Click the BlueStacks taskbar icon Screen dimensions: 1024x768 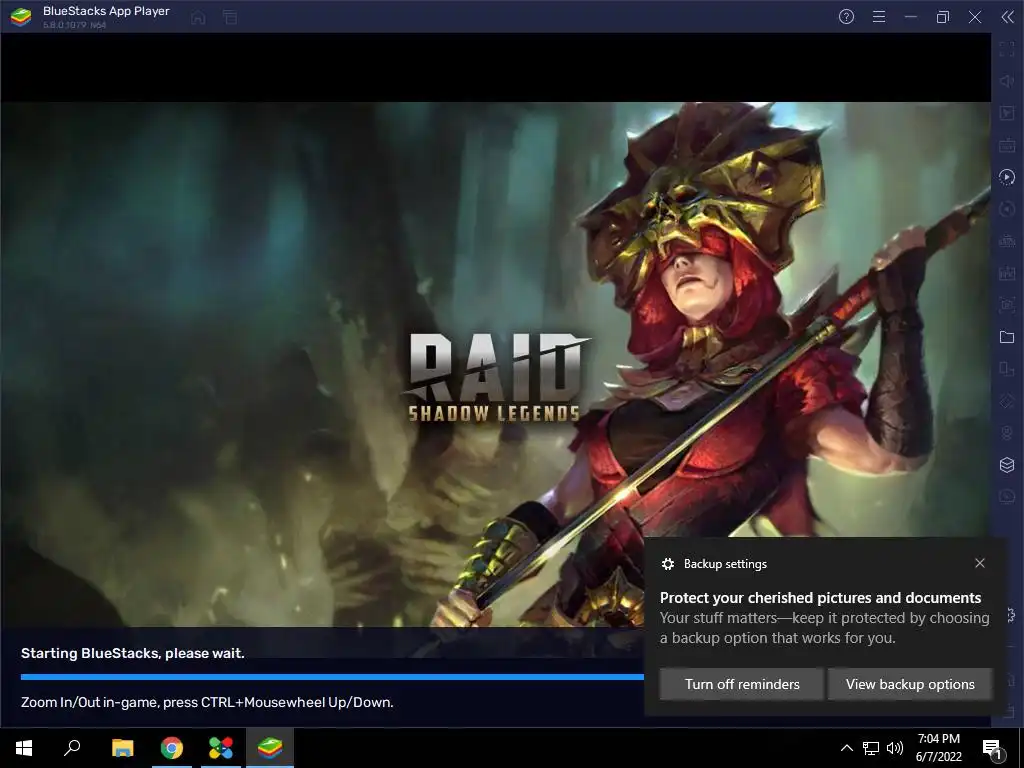tap(270, 748)
